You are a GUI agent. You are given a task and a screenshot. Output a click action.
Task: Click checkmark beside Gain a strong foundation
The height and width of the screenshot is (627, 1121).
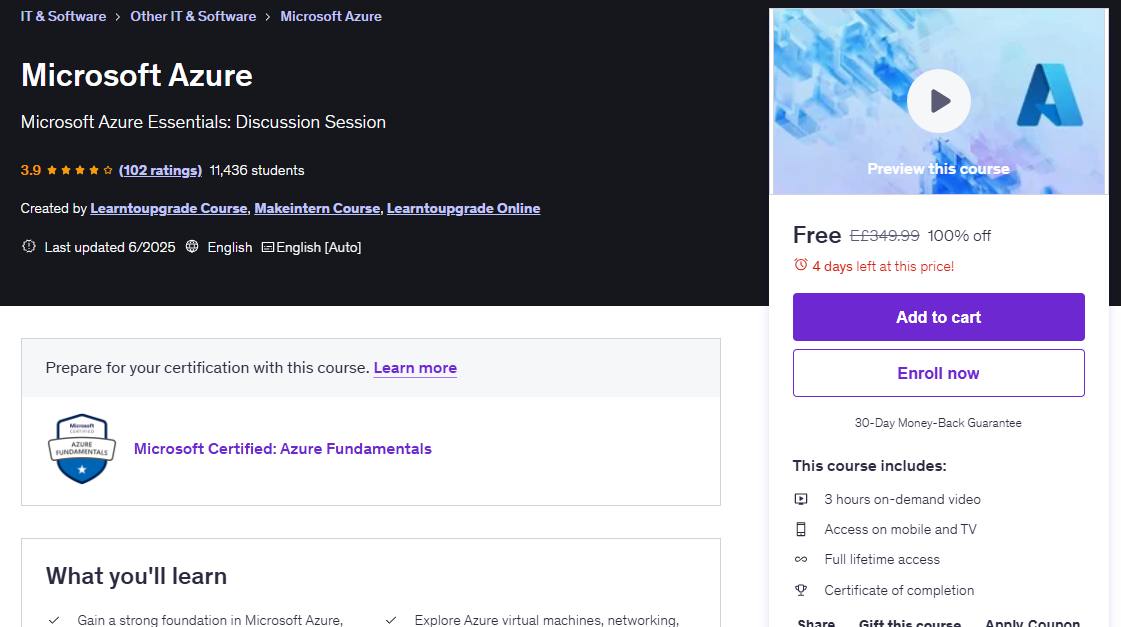click(54, 620)
